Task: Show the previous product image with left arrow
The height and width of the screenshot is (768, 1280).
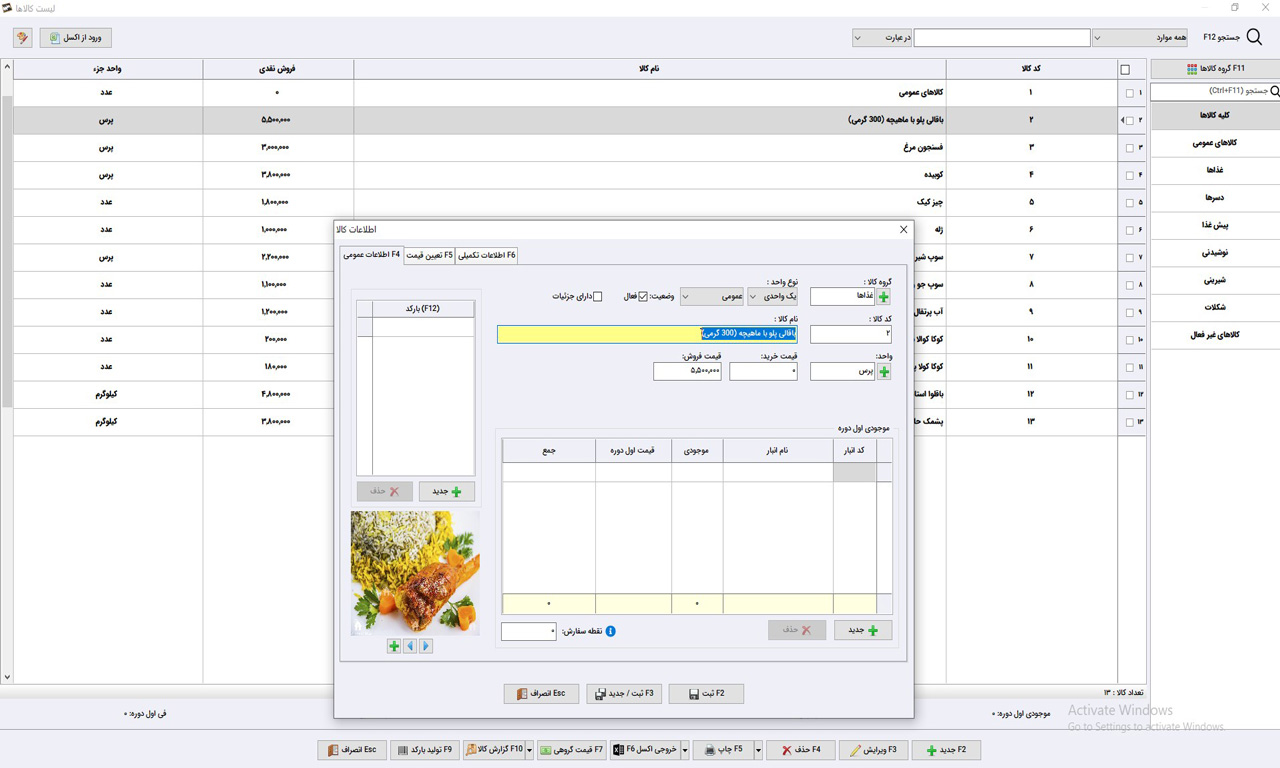Action: pos(410,646)
